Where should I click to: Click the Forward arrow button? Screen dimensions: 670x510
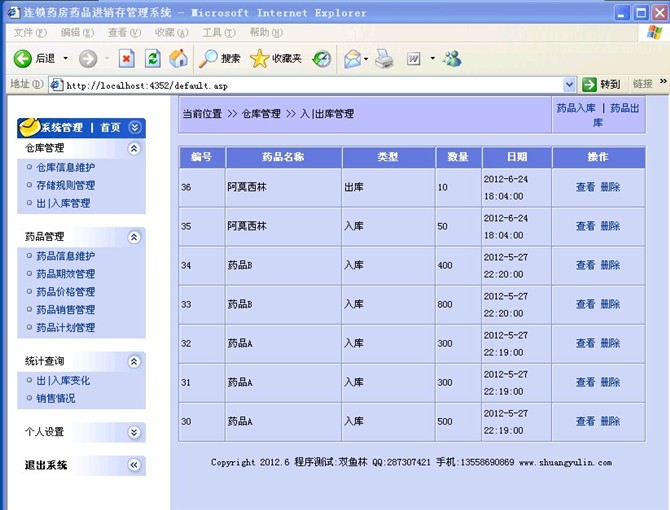click(88, 59)
